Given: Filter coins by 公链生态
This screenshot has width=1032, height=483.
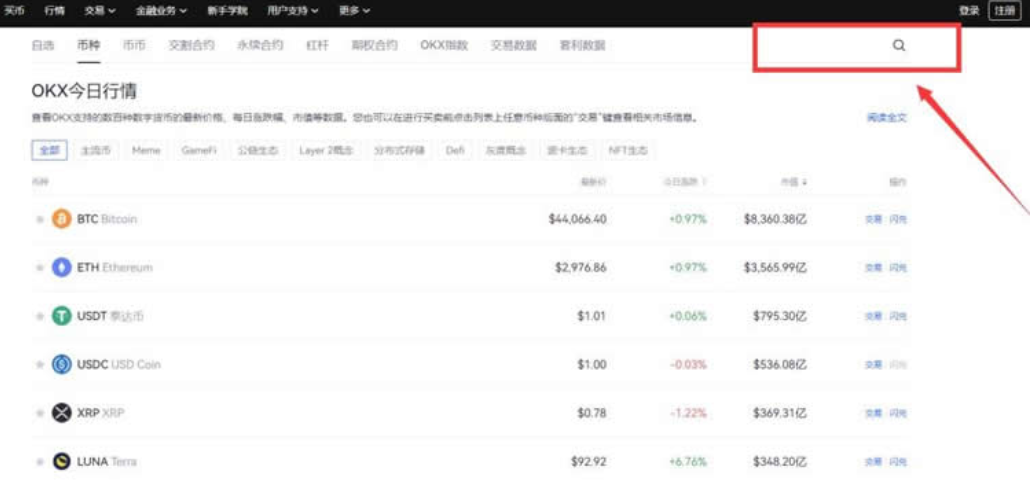Looking at the screenshot, I should (x=257, y=151).
